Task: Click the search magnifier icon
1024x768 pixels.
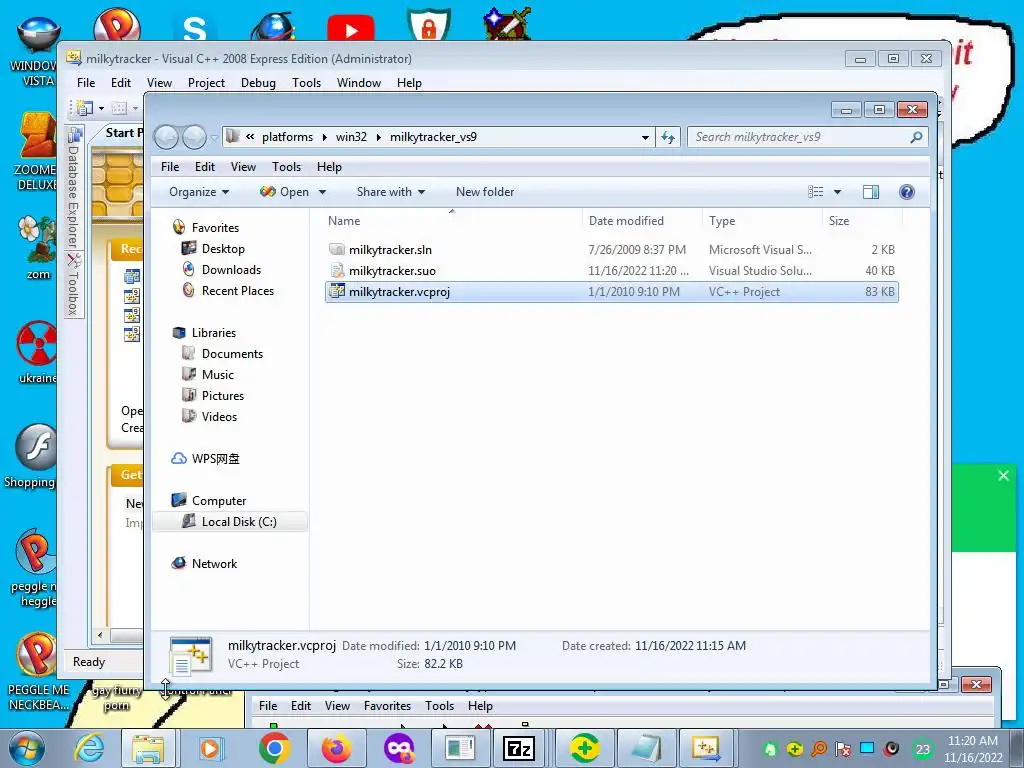Action: 916,137
